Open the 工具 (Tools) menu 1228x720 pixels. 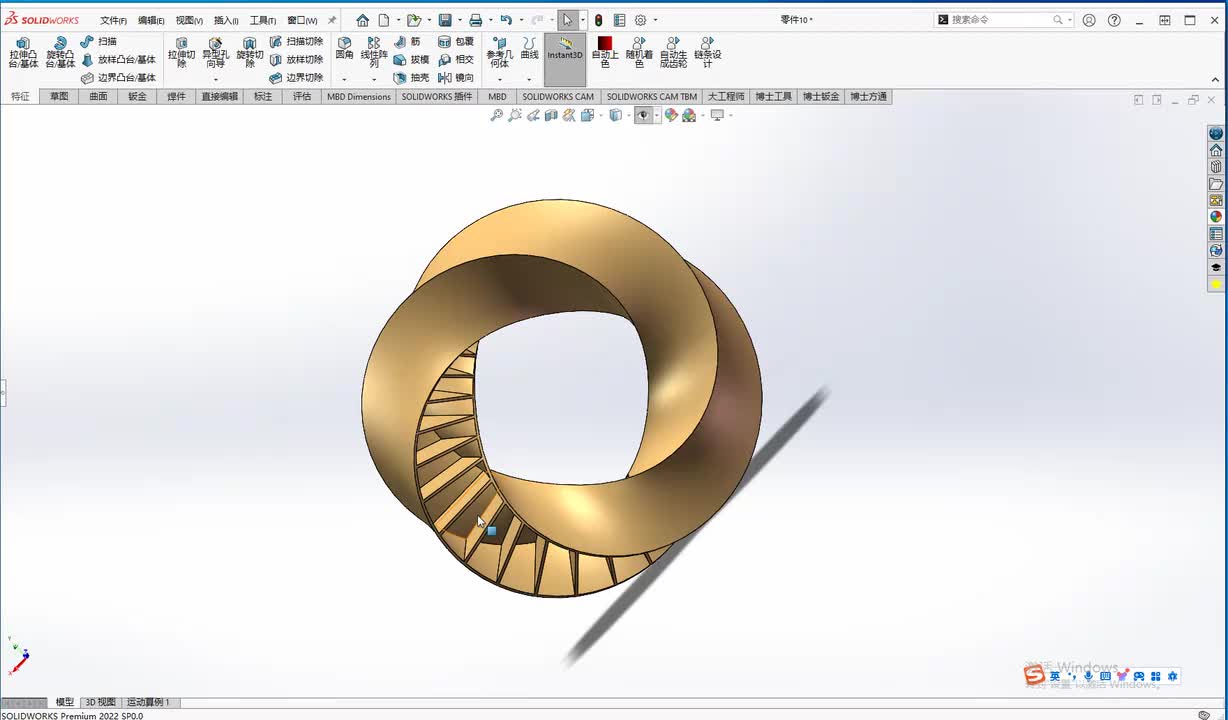263,20
